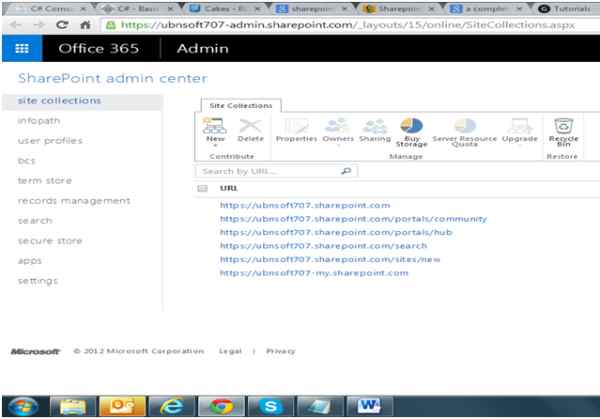Switch to the Tutorials browser tab
The height and width of the screenshot is (419, 600).
tap(566, 8)
